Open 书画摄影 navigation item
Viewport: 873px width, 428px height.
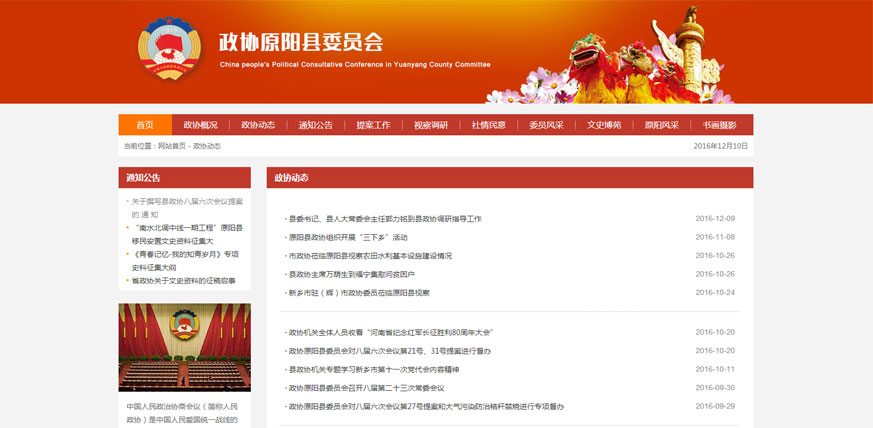pos(719,125)
